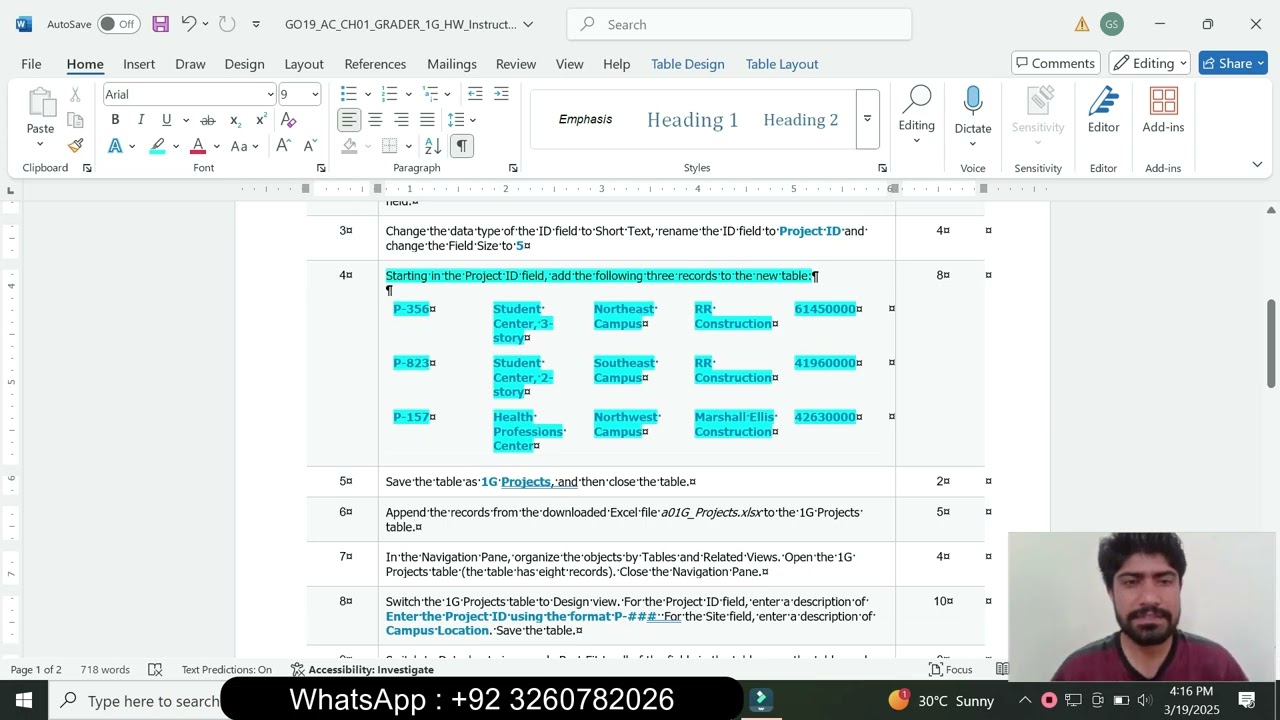This screenshot has width=1280, height=720.
Task: Click Accessibility: Investigate in status bar
Action: pos(362,669)
